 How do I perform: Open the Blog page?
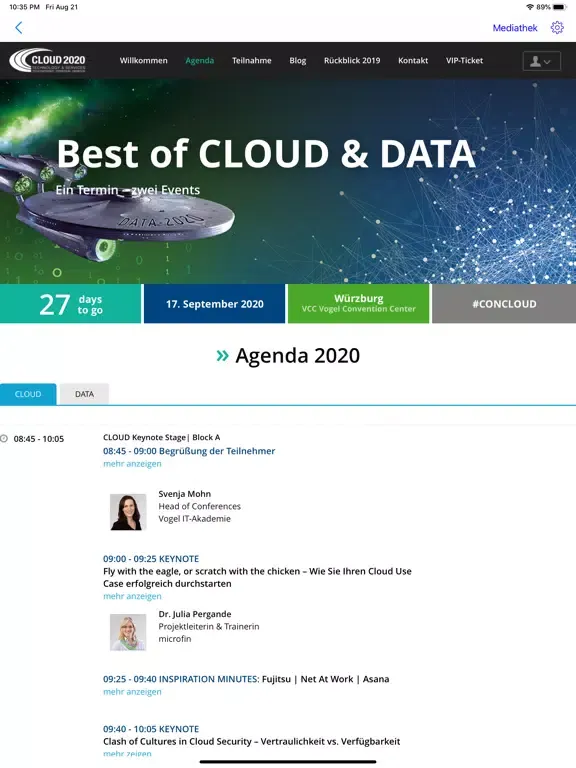[x=297, y=60]
